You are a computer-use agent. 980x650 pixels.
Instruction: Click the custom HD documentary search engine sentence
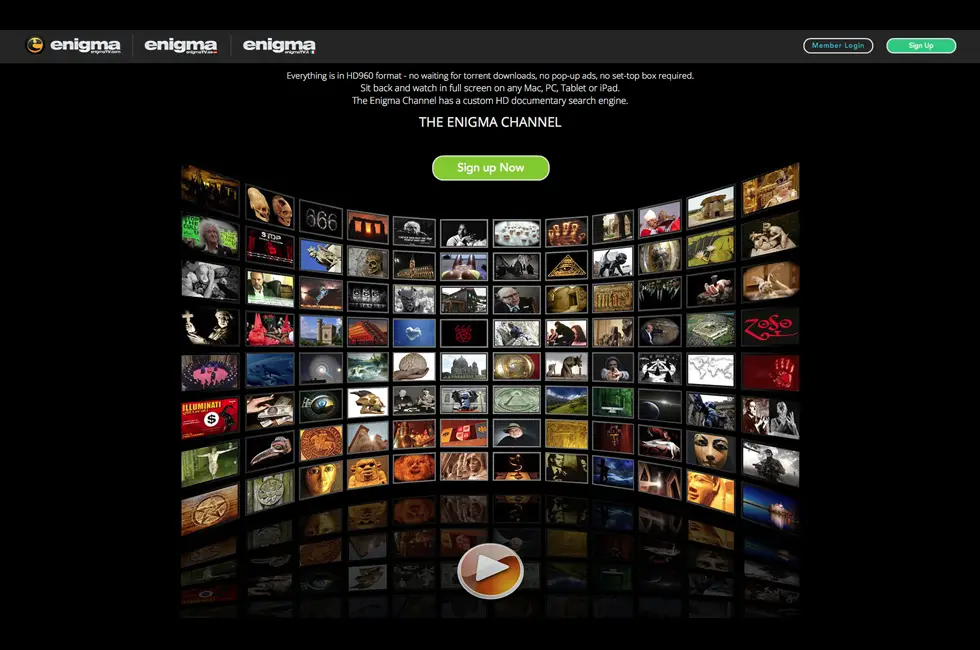(490, 100)
